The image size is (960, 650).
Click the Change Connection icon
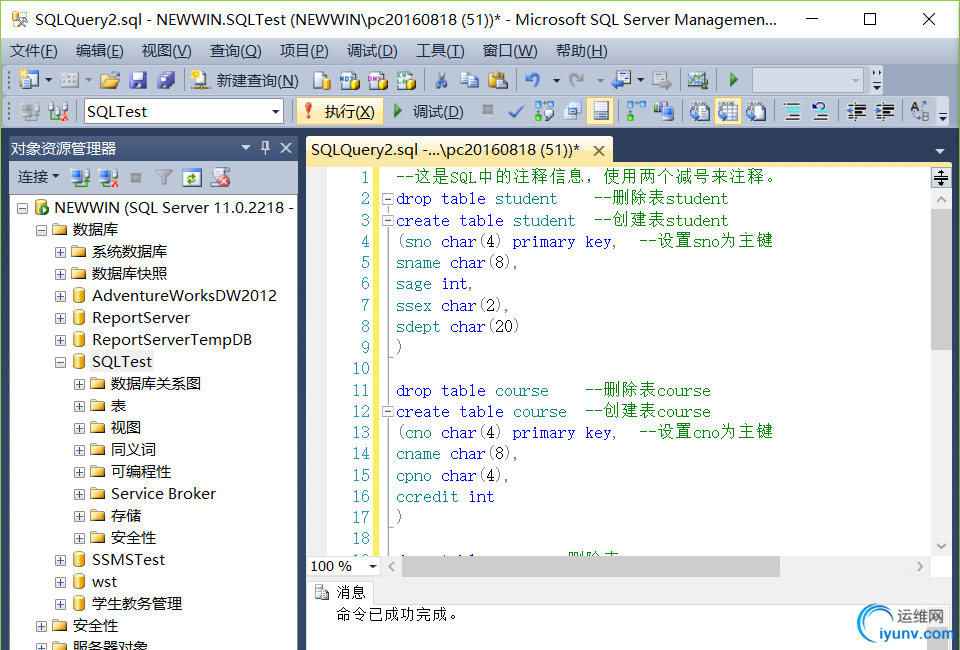point(58,111)
